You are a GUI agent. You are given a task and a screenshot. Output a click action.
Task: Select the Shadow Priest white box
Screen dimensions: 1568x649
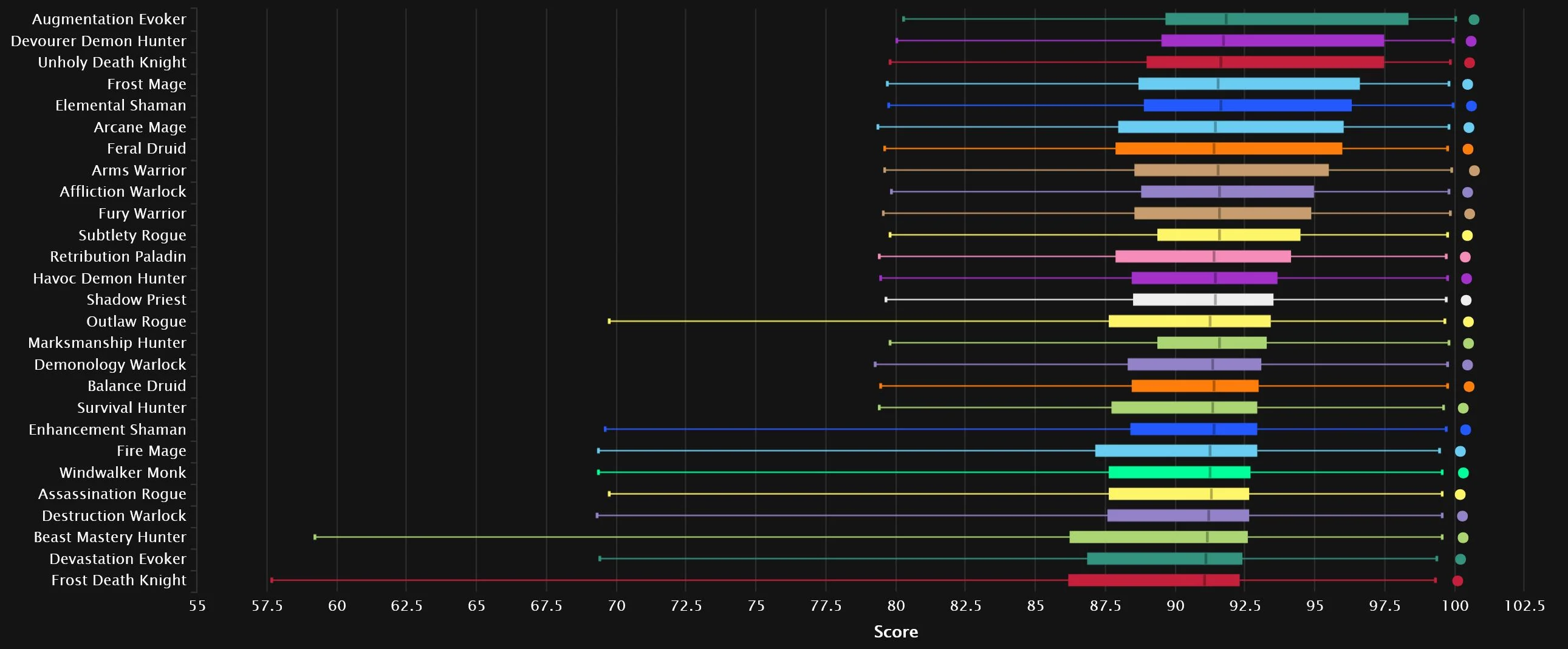tap(1203, 300)
